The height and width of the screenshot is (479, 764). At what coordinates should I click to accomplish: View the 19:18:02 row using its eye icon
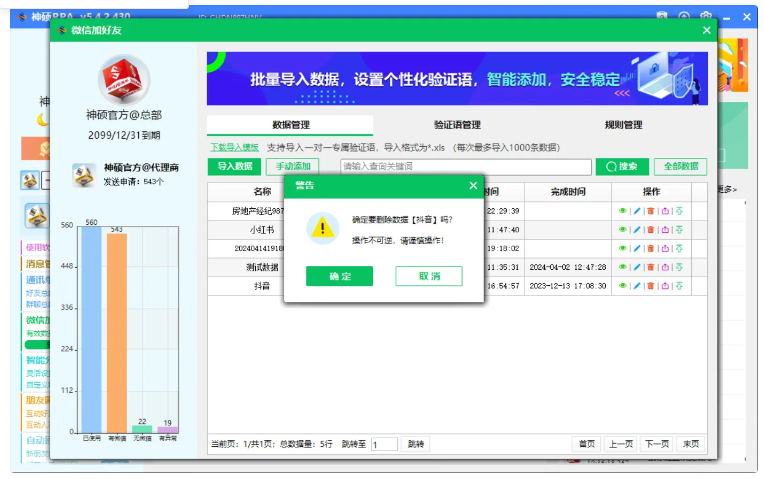pyautogui.click(x=622, y=249)
